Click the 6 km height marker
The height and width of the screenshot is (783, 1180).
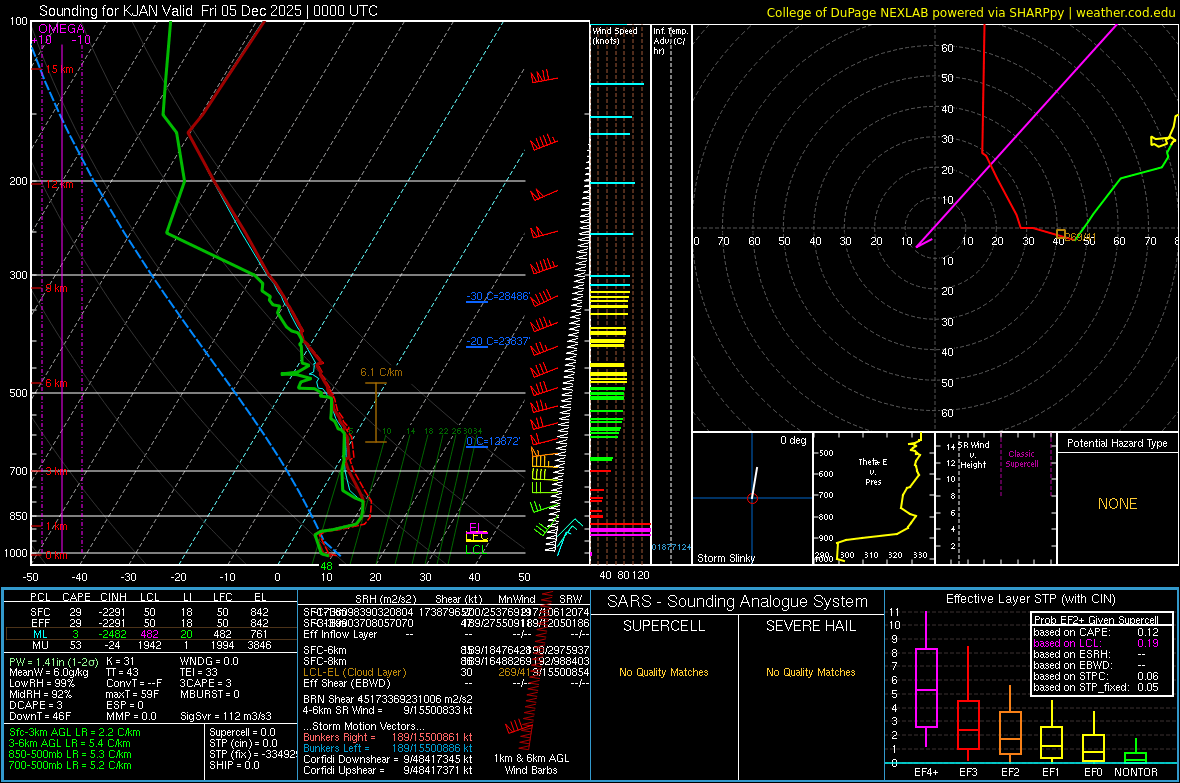[56, 383]
